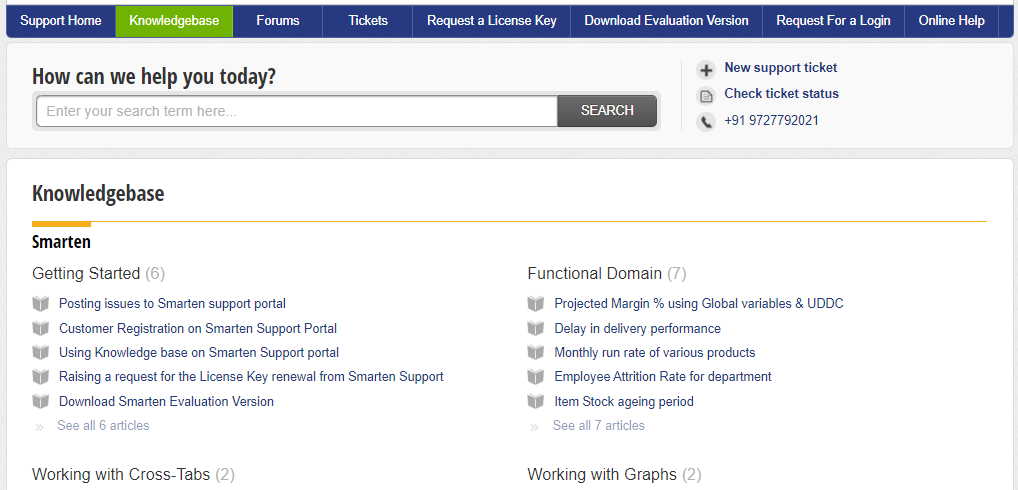
Task: Open Item Stock ageing period article
Action: (x=624, y=401)
